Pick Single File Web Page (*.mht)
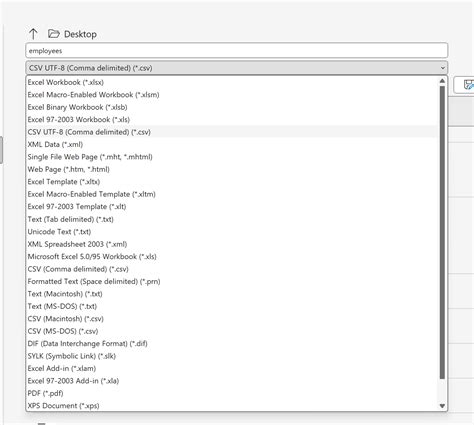 (232, 157)
